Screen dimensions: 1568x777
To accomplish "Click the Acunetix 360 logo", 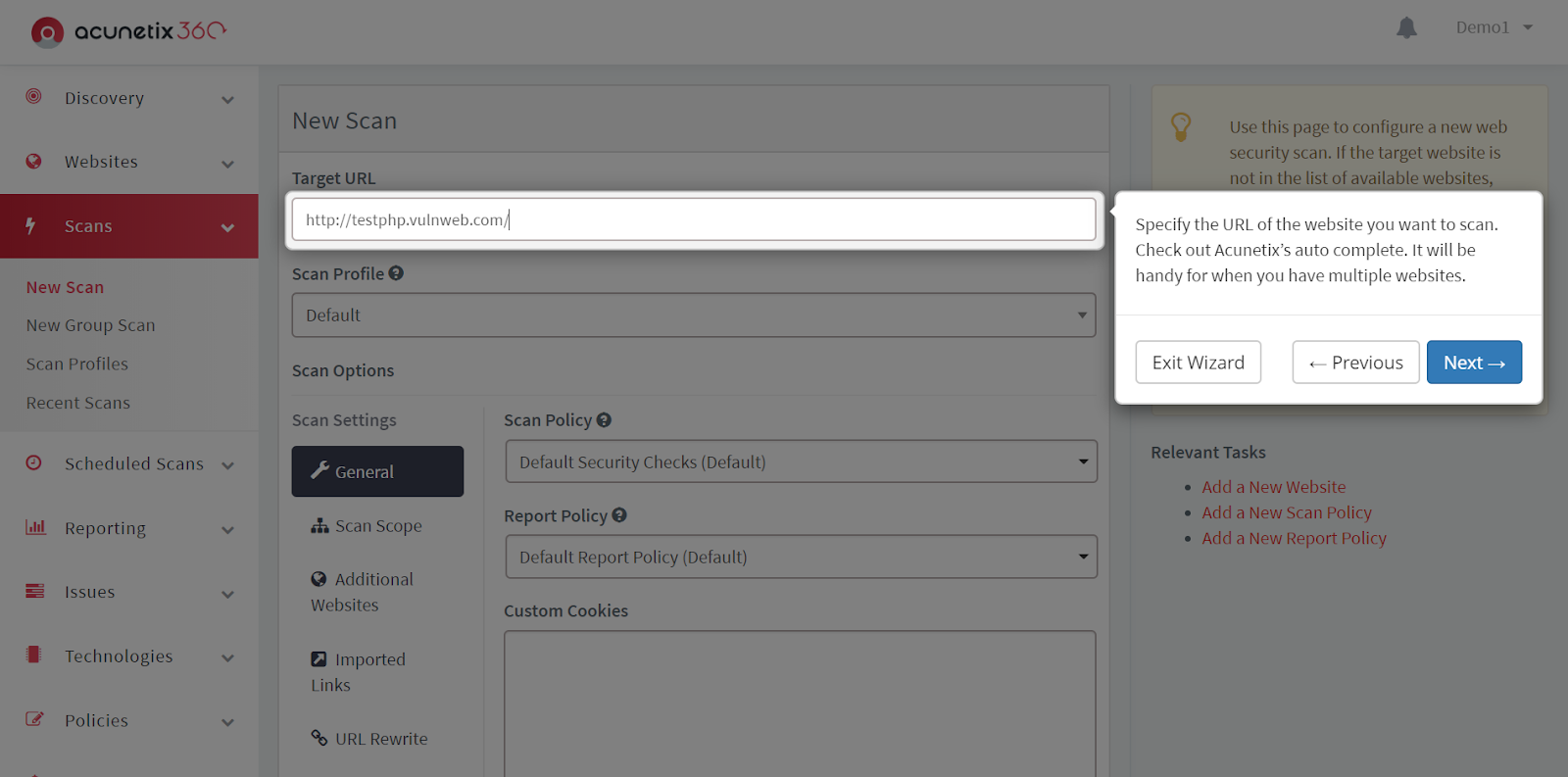I will click(128, 31).
